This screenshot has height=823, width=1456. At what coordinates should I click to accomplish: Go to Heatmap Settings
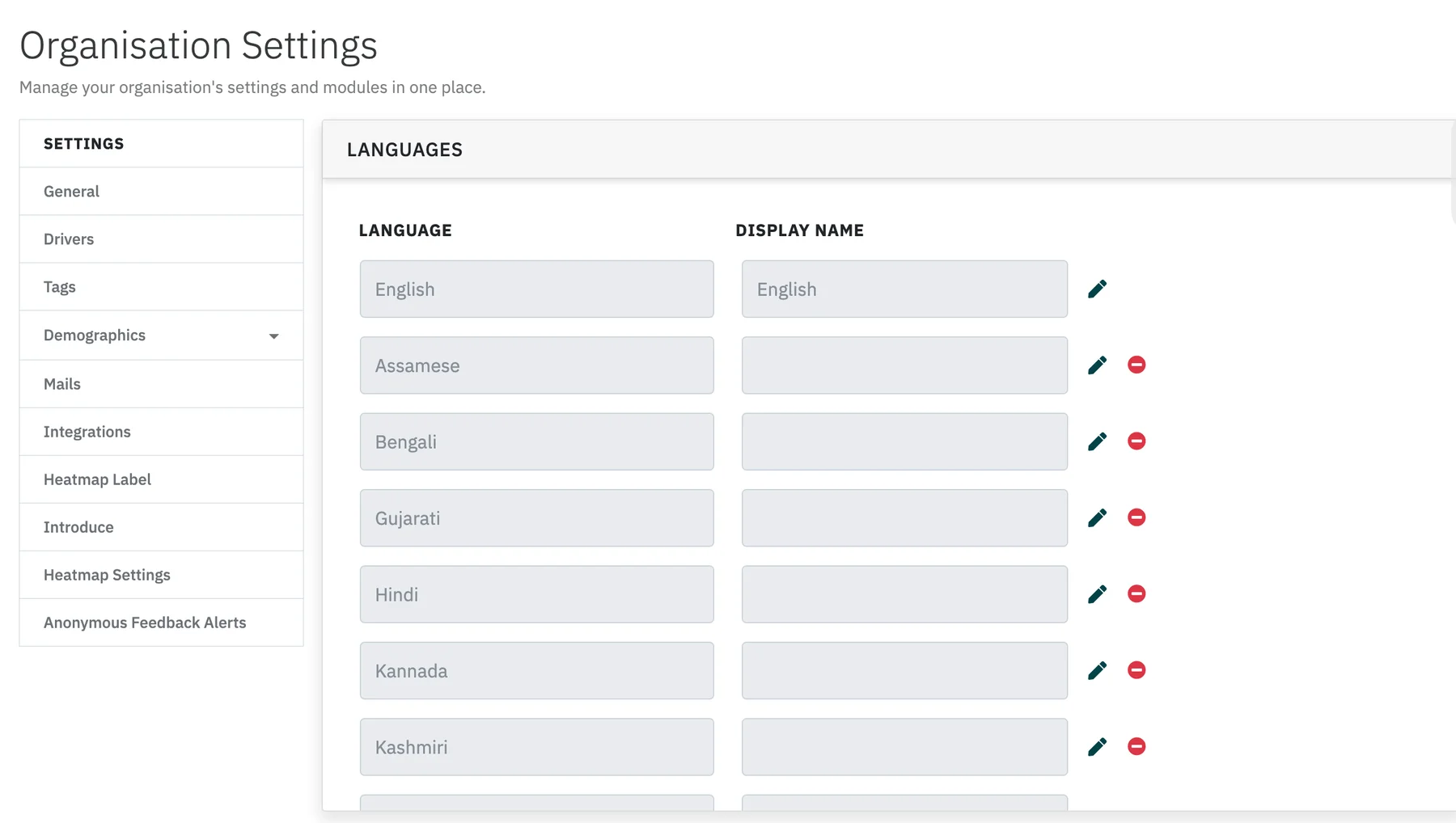161,575
